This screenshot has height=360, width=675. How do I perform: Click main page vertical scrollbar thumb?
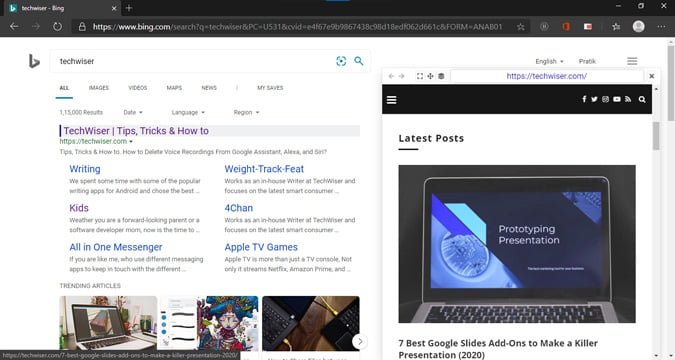point(671,83)
